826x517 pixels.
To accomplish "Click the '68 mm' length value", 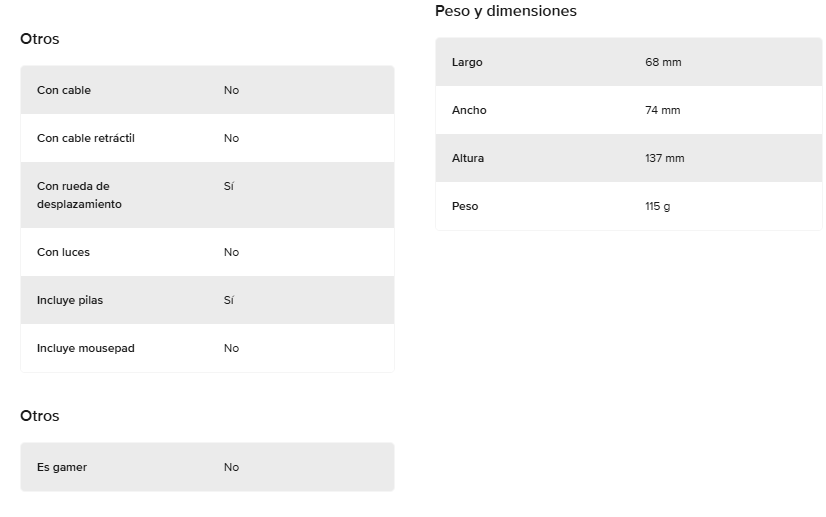I will [x=663, y=62].
